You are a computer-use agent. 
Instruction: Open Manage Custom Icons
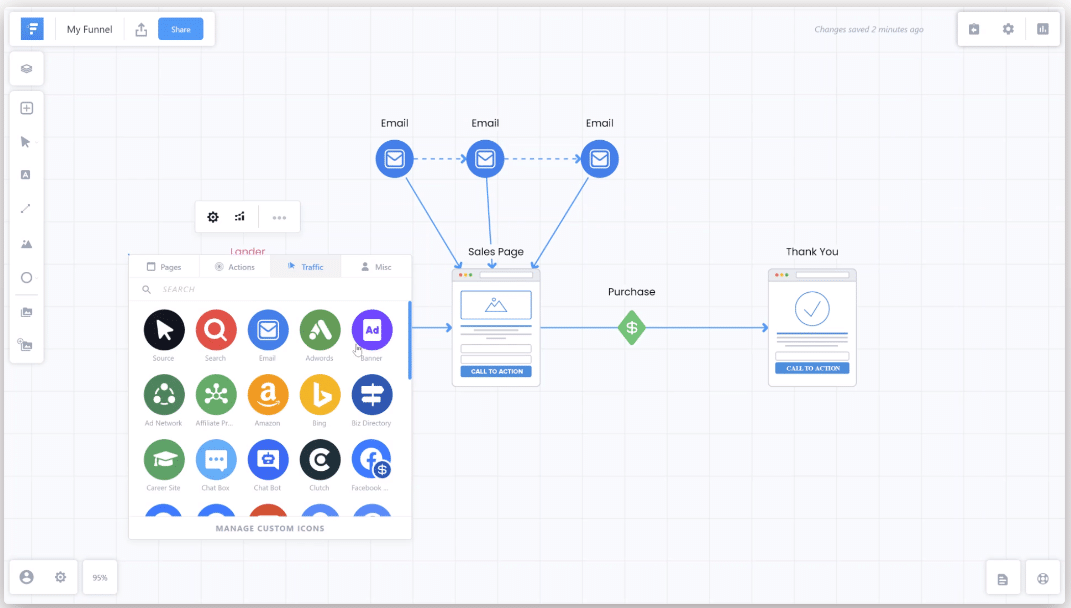click(x=270, y=528)
